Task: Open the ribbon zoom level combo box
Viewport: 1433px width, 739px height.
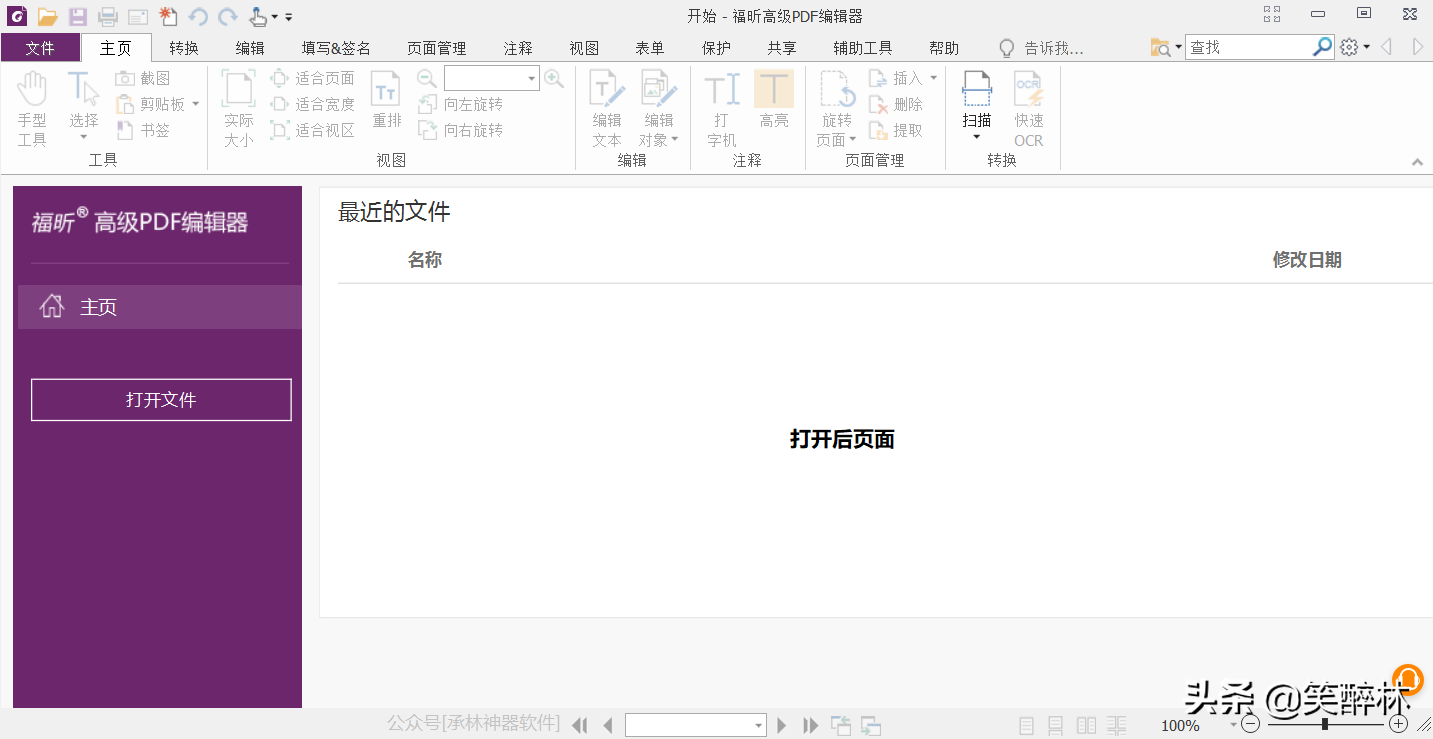Action: [x=492, y=78]
